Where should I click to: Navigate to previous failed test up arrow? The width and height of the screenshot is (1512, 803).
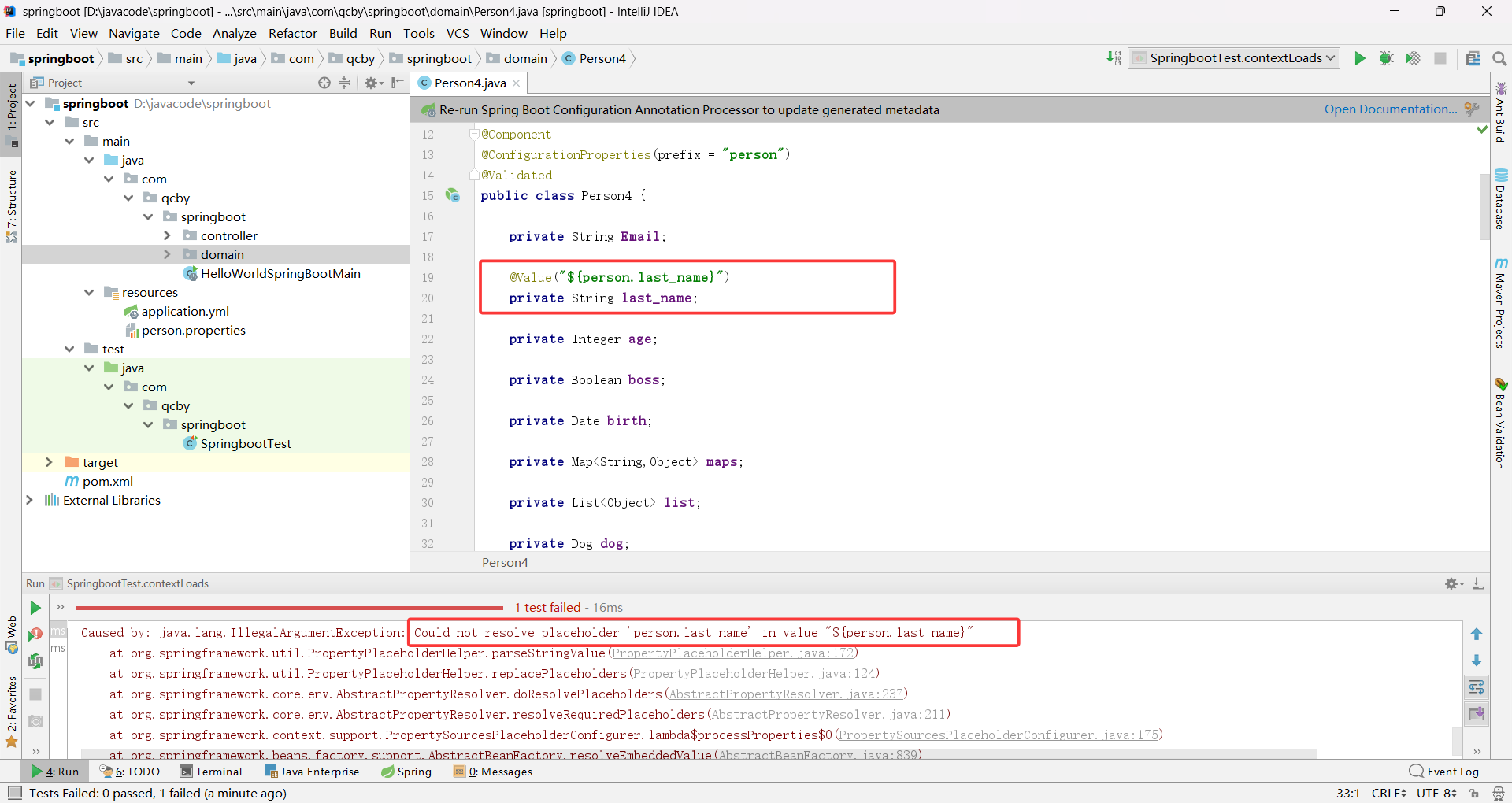1477,634
